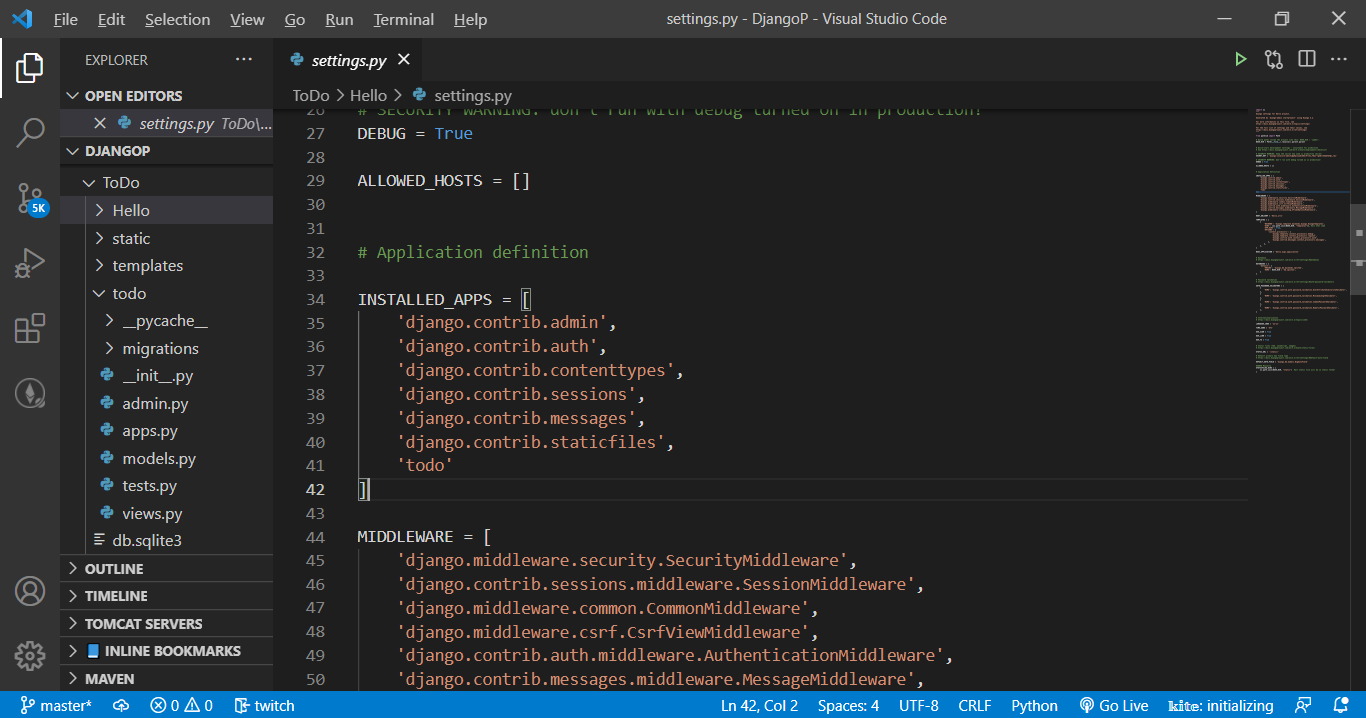
Task: Open editor More Actions ellipsis
Action: coord(1339,60)
